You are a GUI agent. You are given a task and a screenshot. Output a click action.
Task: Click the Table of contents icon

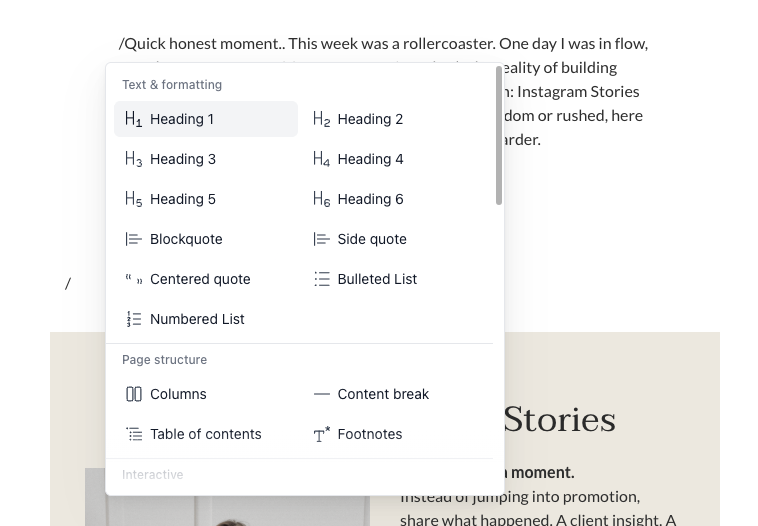[133, 434]
